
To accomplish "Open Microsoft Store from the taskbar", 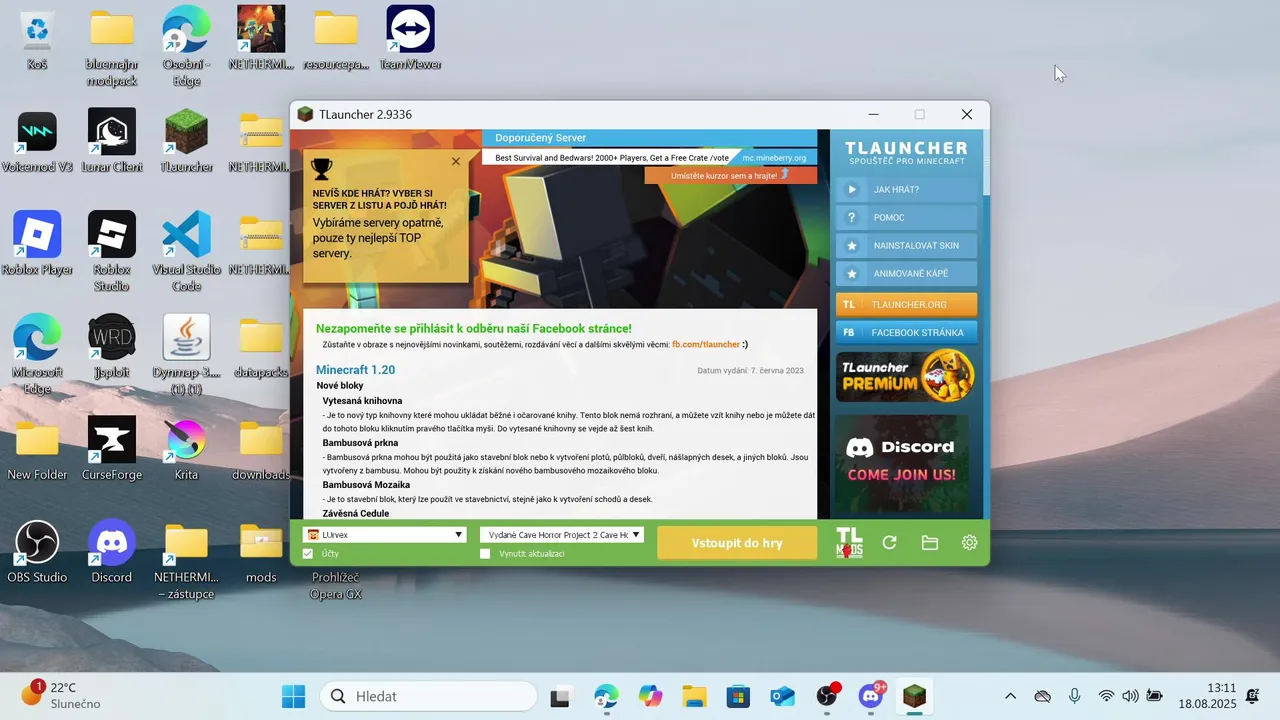I will pyautogui.click(x=738, y=696).
